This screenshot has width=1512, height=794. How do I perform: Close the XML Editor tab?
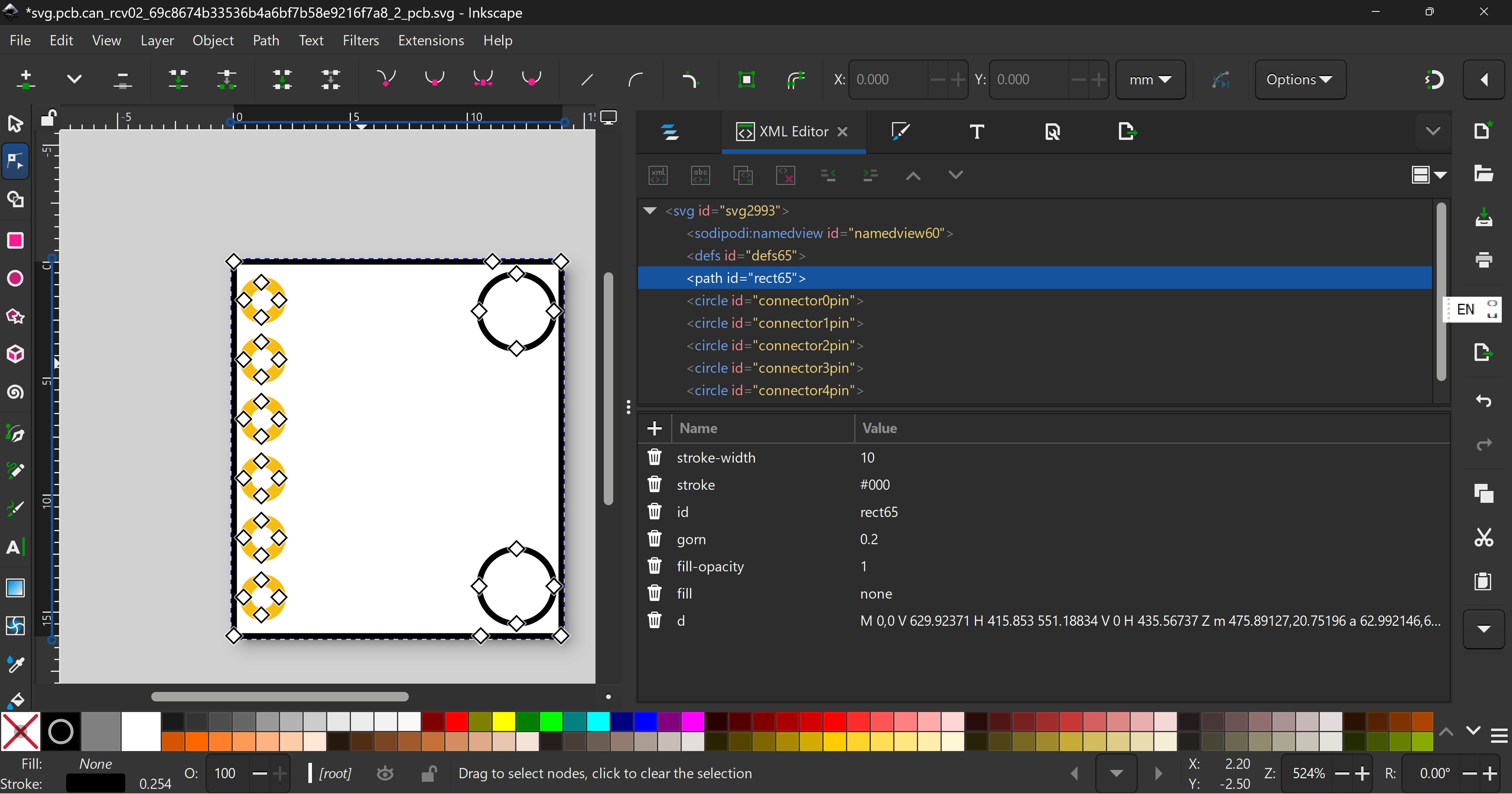[842, 132]
